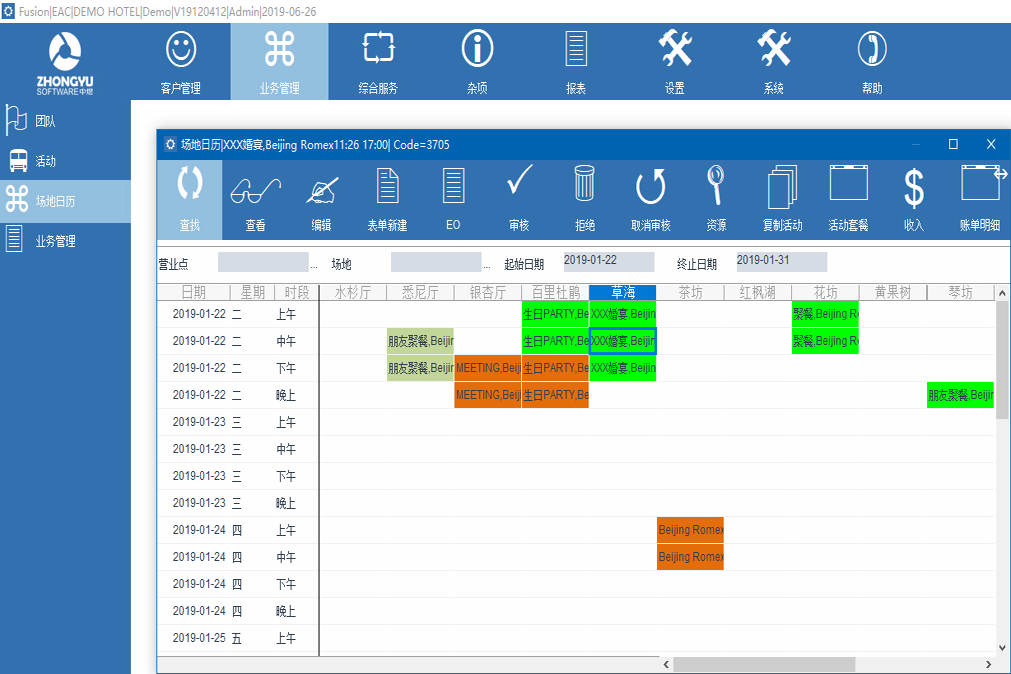Open 团队 in the left sidebar
Image resolution: width=1011 pixels, height=674 pixels.
[x=45, y=121]
